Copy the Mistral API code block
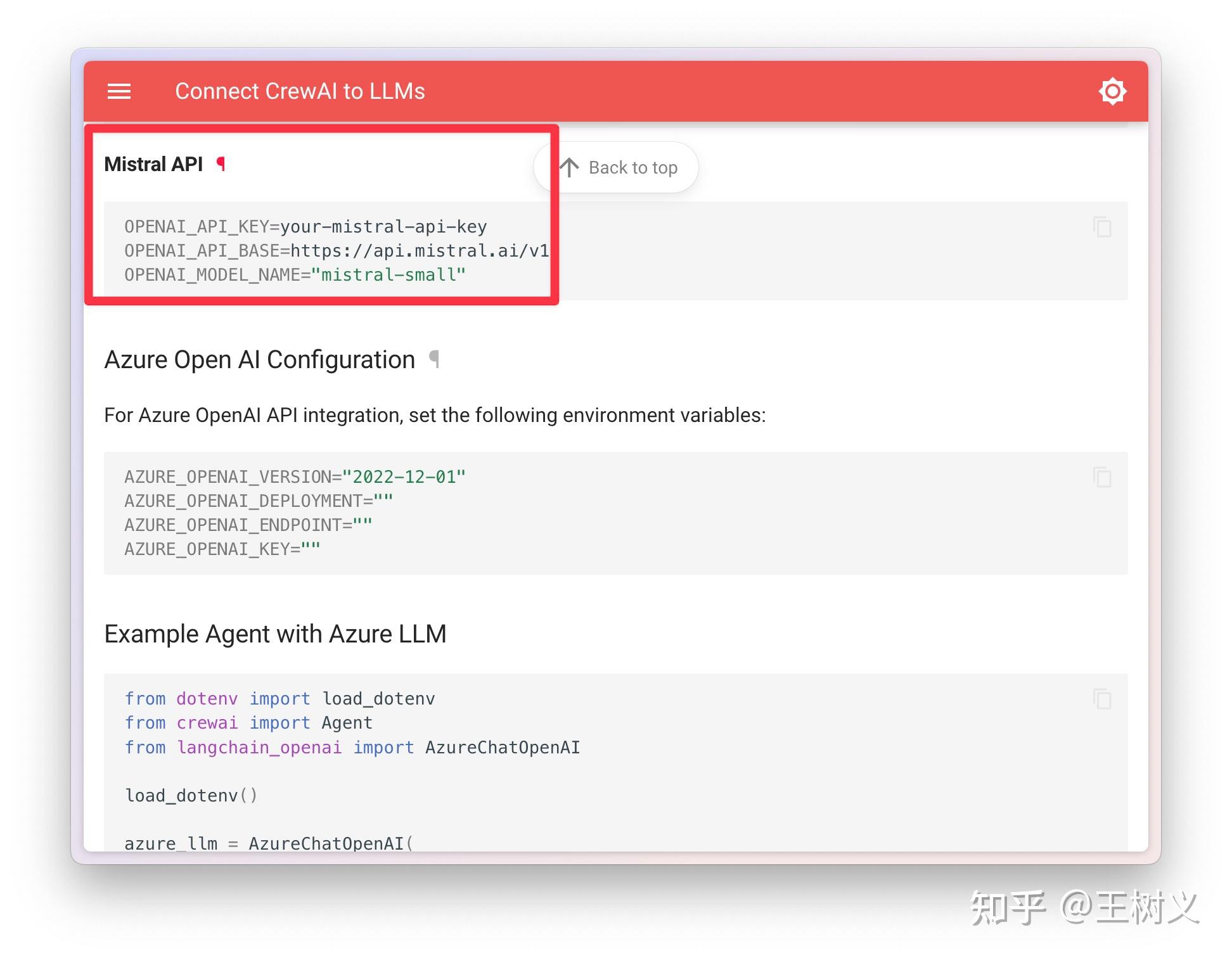This screenshot has height=958, width=1232. click(x=1102, y=227)
